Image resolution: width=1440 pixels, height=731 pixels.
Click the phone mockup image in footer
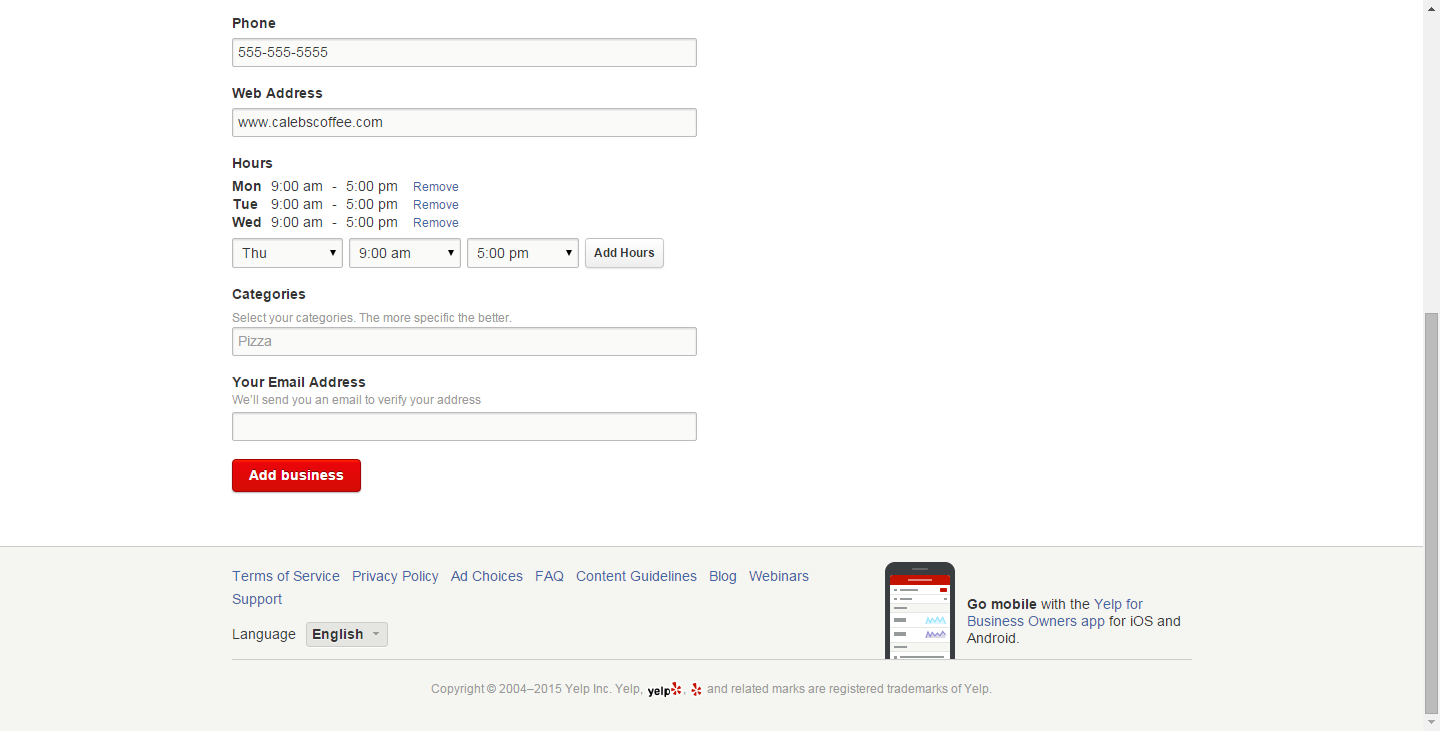[x=919, y=610]
